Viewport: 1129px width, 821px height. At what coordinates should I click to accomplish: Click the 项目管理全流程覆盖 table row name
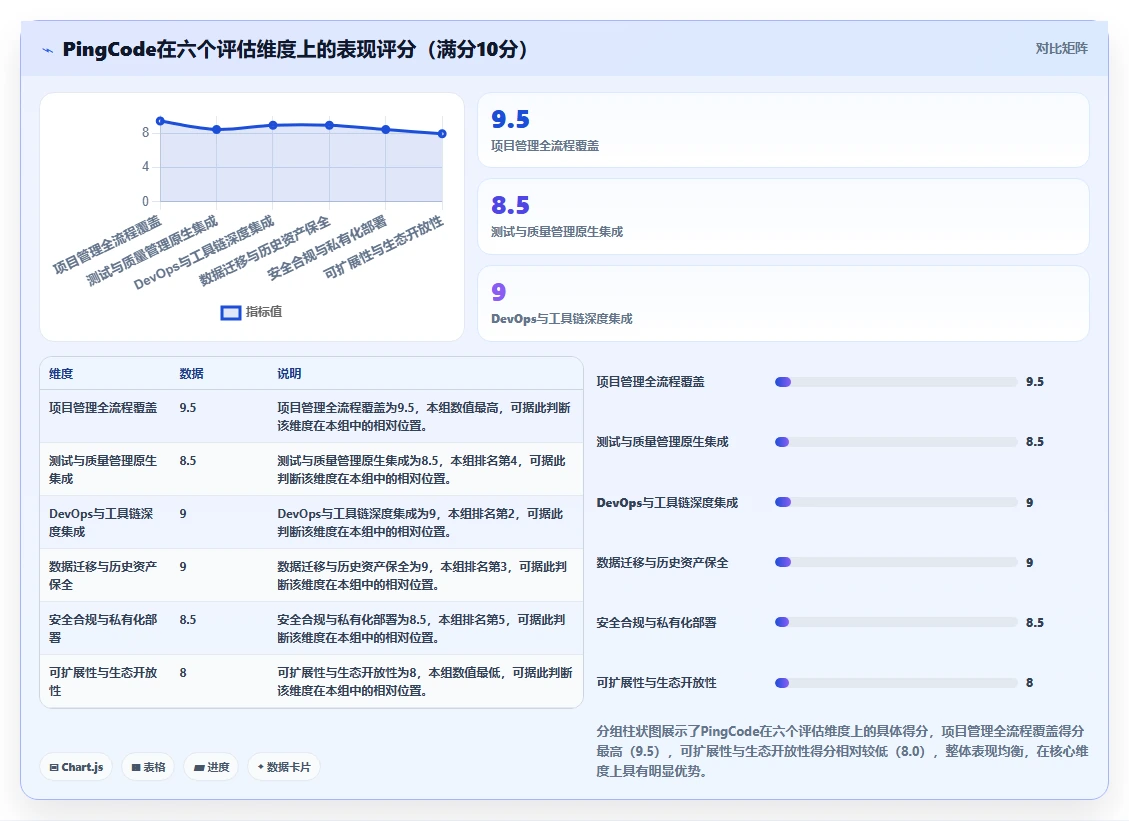(103, 408)
